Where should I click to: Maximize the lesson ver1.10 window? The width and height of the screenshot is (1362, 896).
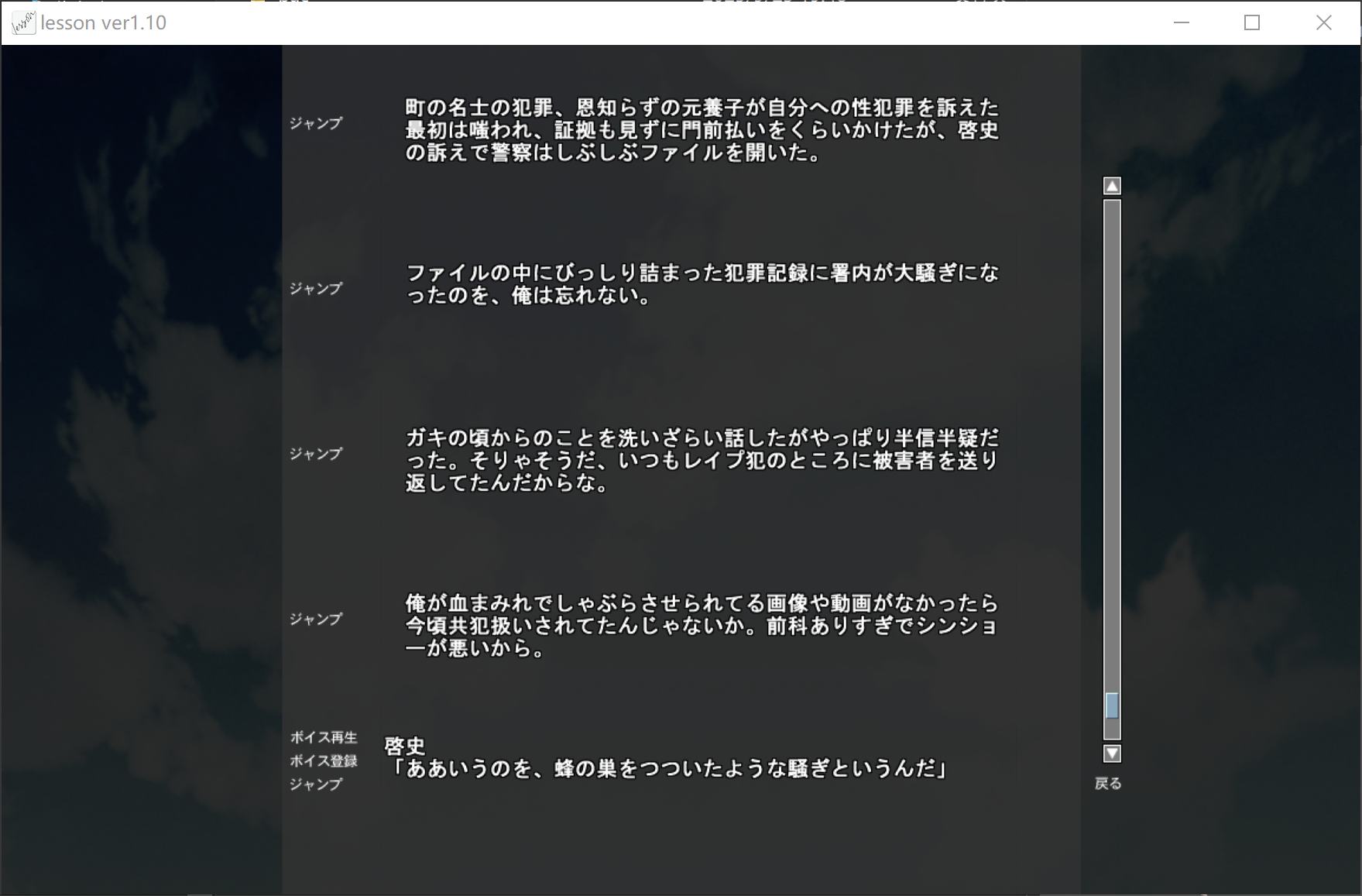click(x=1252, y=23)
